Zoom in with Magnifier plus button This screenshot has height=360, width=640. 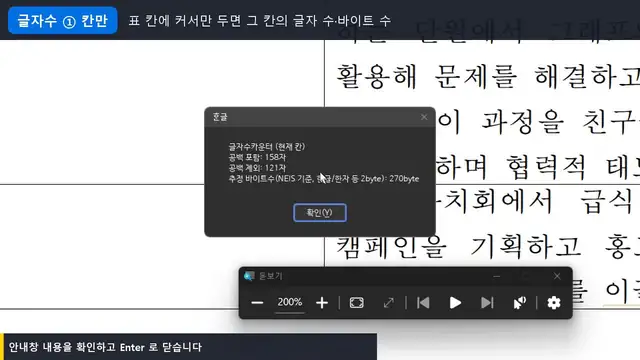click(322, 303)
